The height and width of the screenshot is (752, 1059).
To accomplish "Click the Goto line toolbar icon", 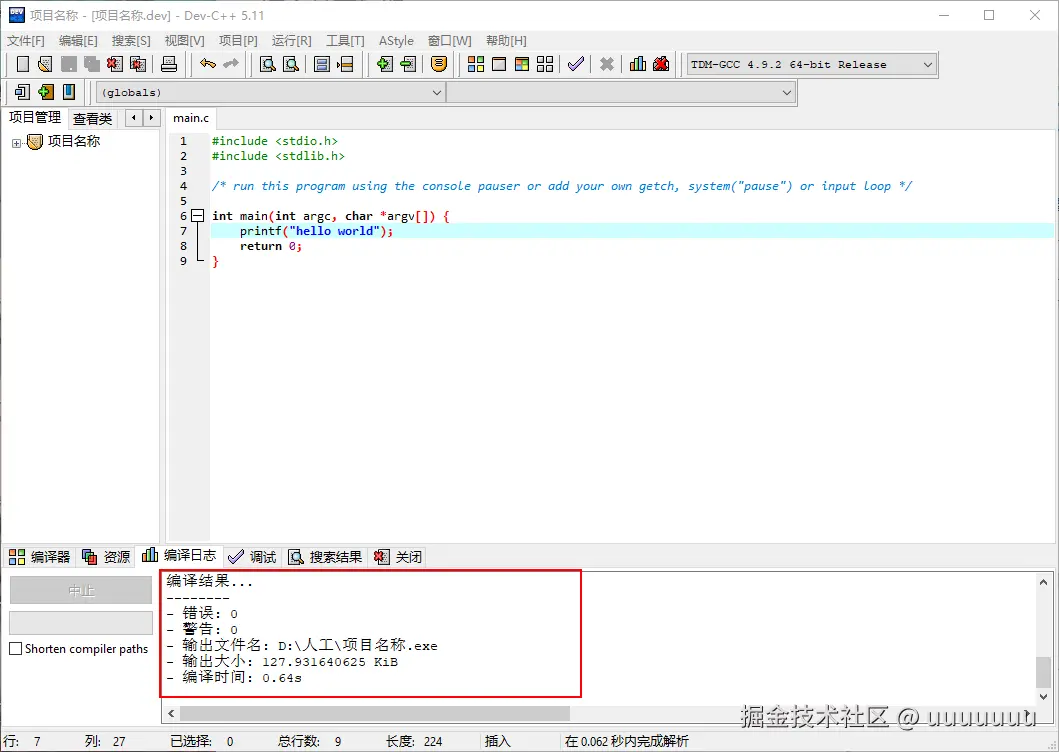I will (345, 64).
